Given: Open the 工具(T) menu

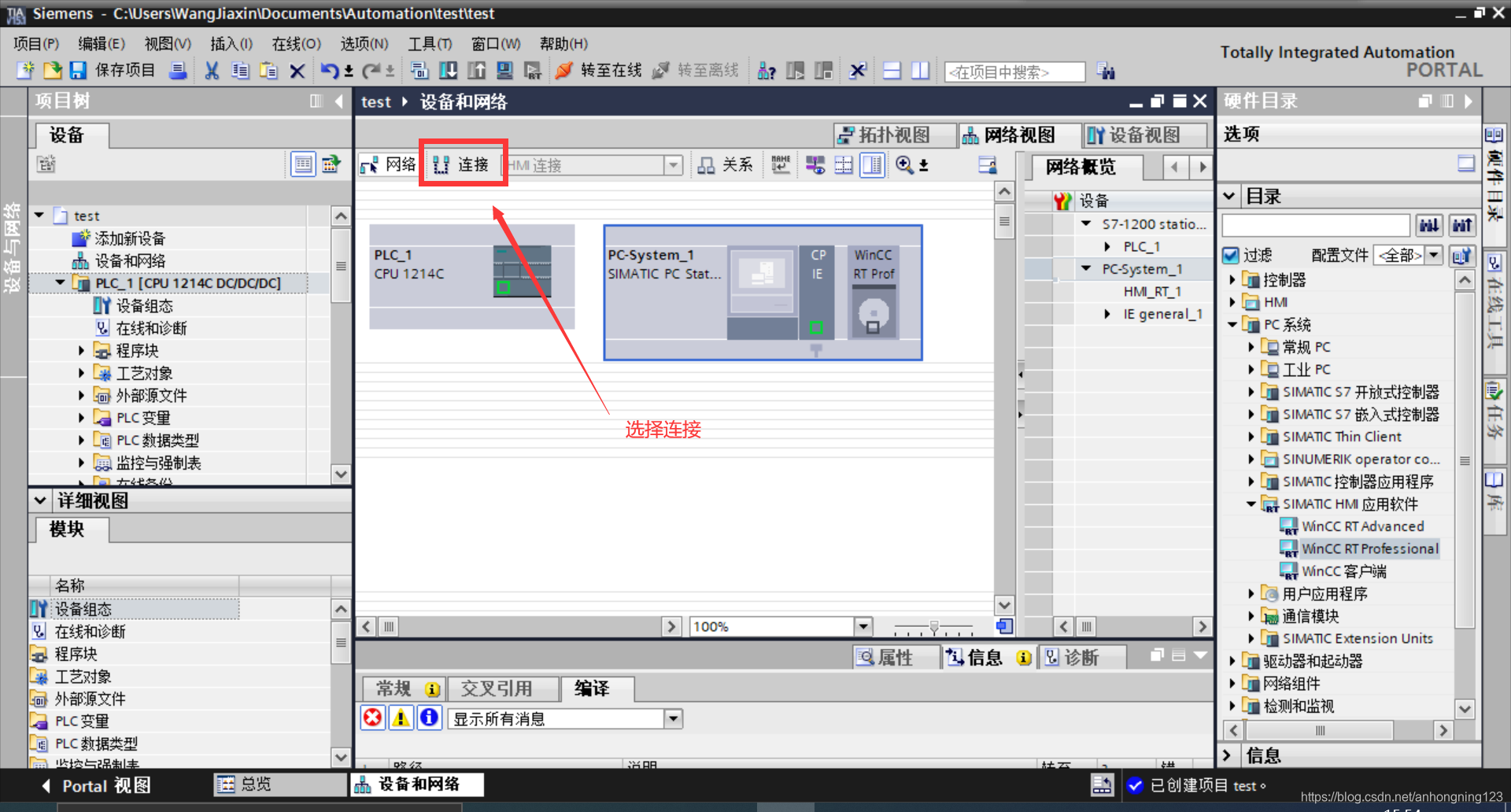Looking at the screenshot, I should click(430, 43).
